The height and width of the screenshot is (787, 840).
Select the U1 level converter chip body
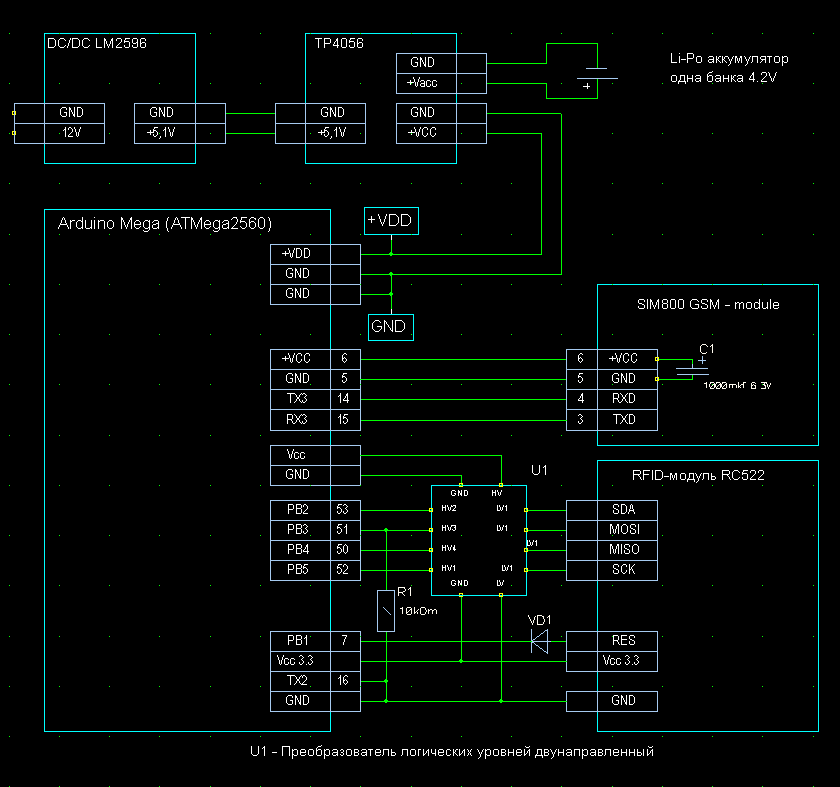point(479,540)
